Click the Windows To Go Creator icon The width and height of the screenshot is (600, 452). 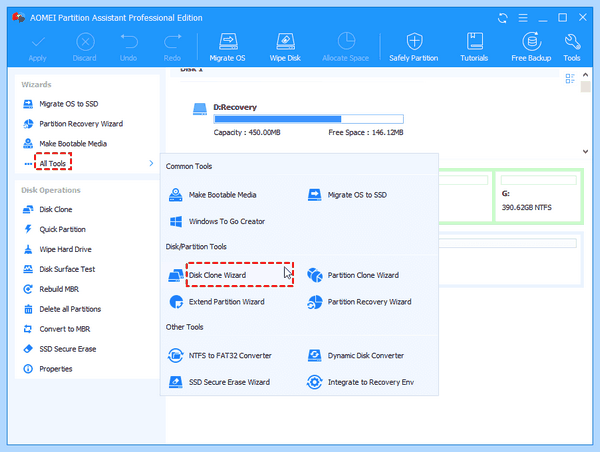pos(176,222)
